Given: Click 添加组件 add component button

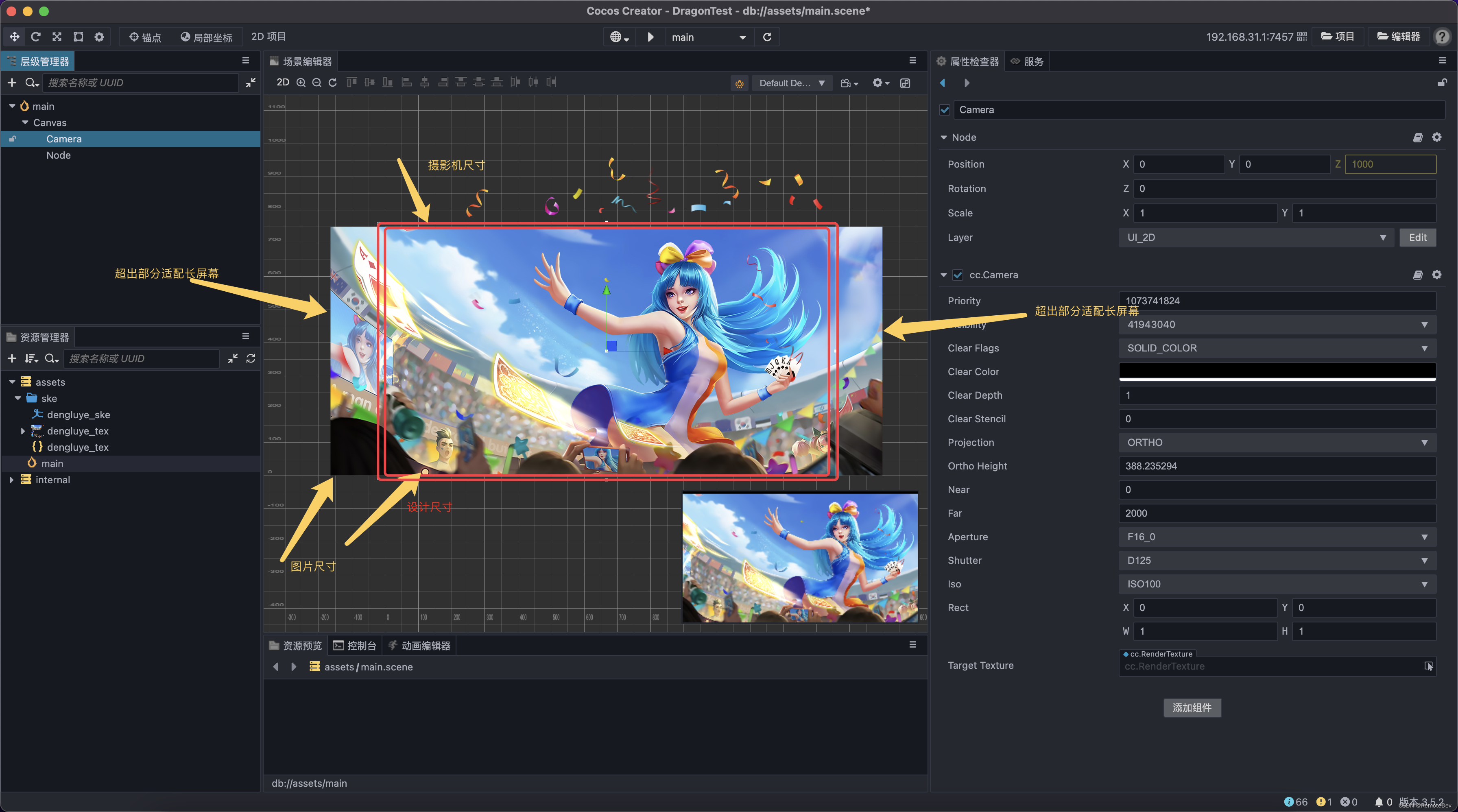Looking at the screenshot, I should tap(1192, 708).
